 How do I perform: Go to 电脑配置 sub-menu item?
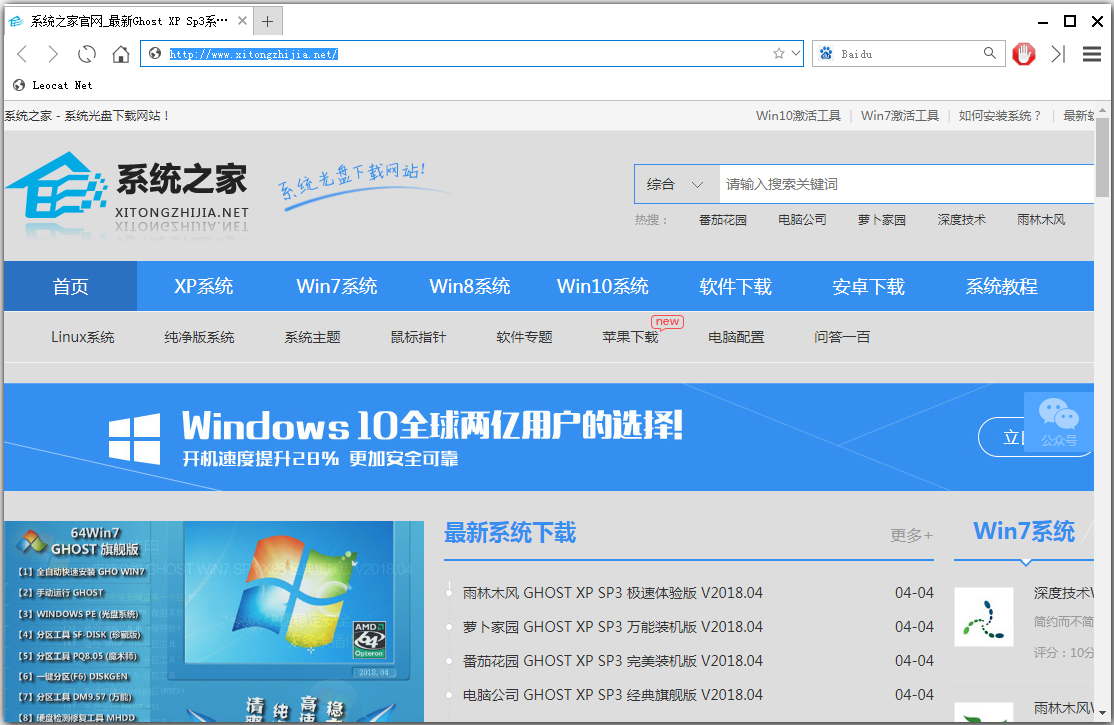[736, 337]
